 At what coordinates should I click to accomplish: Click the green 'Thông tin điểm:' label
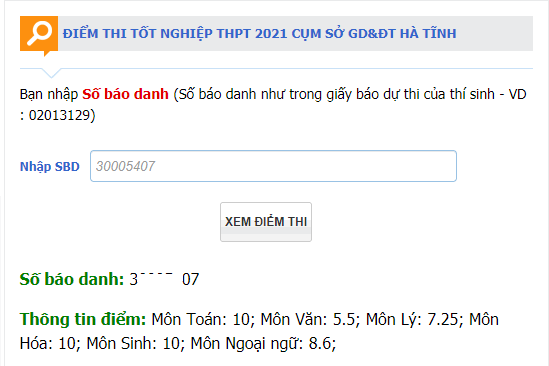click(83, 319)
